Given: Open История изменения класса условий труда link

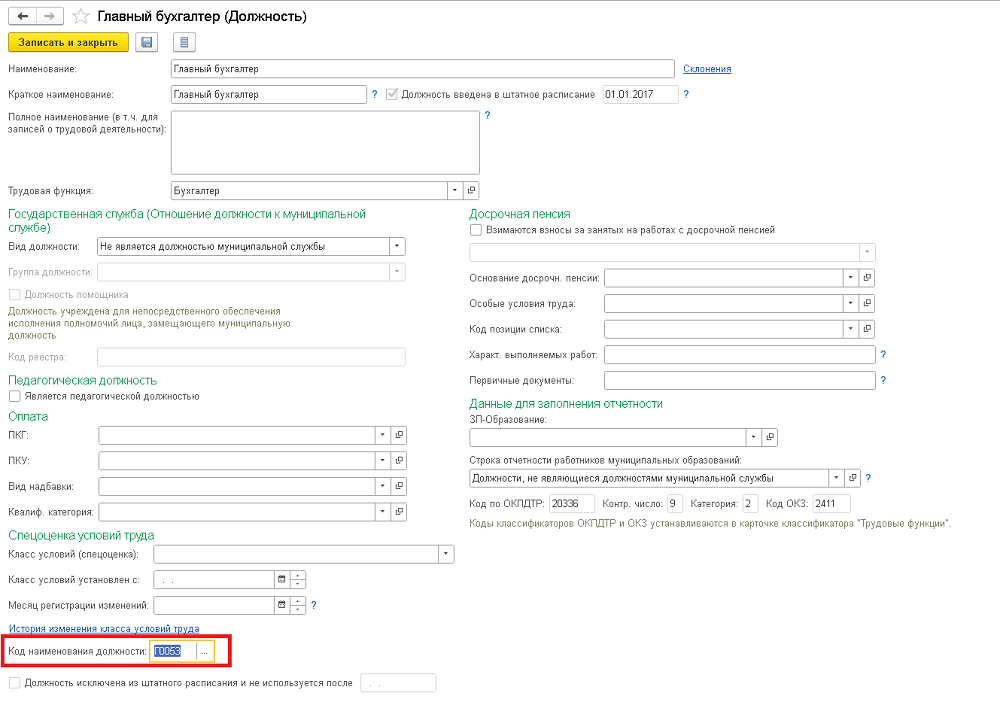Looking at the screenshot, I should (103, 628).
